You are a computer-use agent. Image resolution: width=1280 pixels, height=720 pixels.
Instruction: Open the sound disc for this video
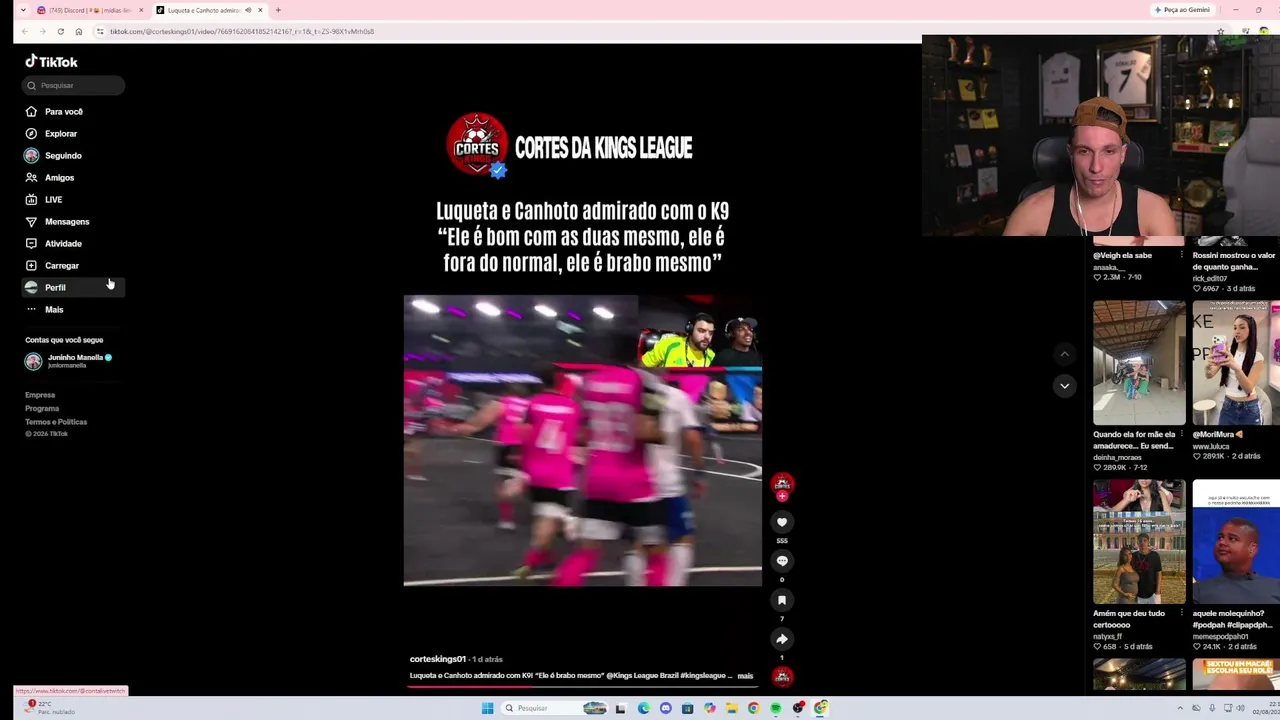(782, 677)
